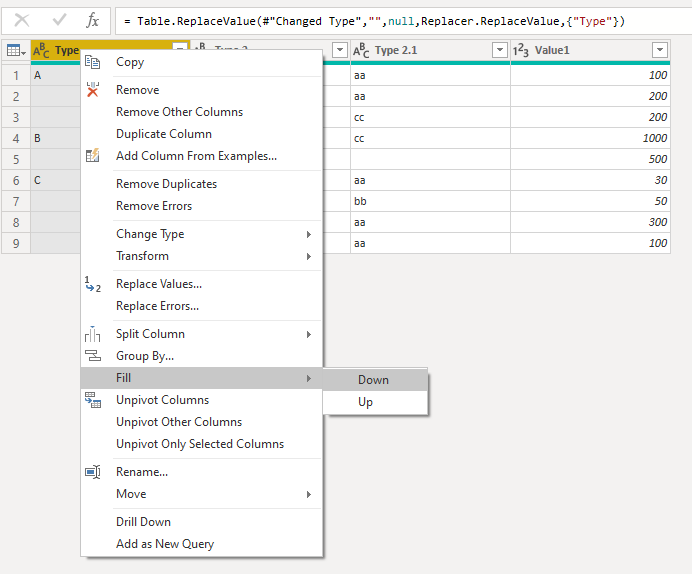Click the Replace Values 1-2 icon
The width and height of the screenshot is (692, 574).
click(x=93, y=284)
